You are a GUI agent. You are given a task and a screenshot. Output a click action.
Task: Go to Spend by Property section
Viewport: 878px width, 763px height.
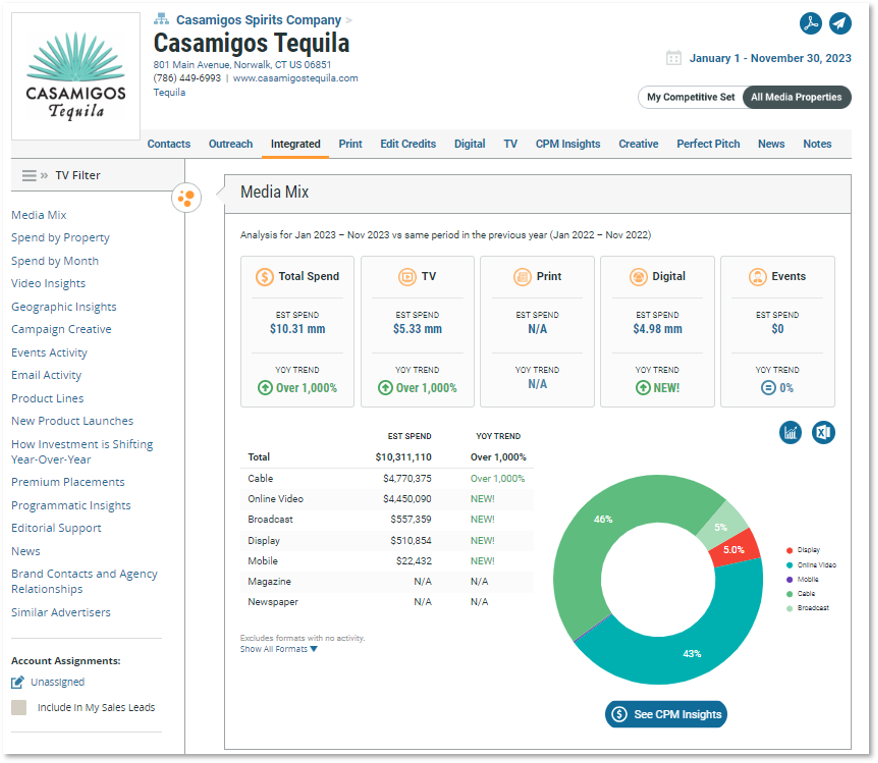click(60, 238)
